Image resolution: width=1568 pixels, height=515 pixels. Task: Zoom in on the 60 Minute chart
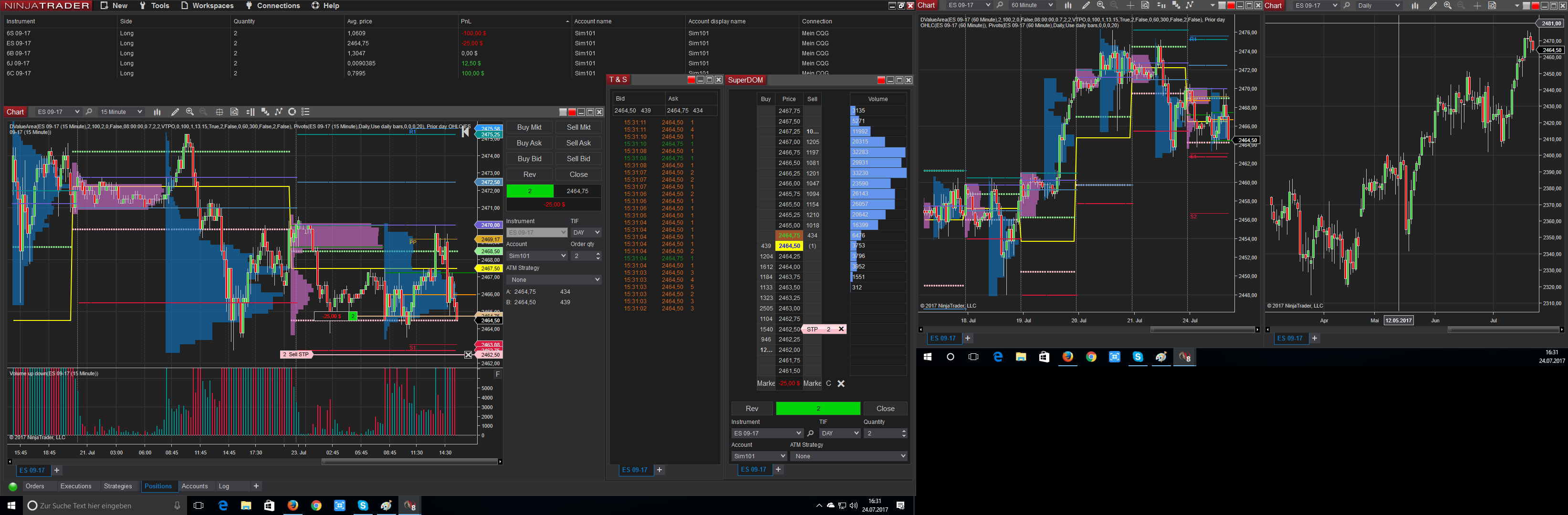point(1100,5)
